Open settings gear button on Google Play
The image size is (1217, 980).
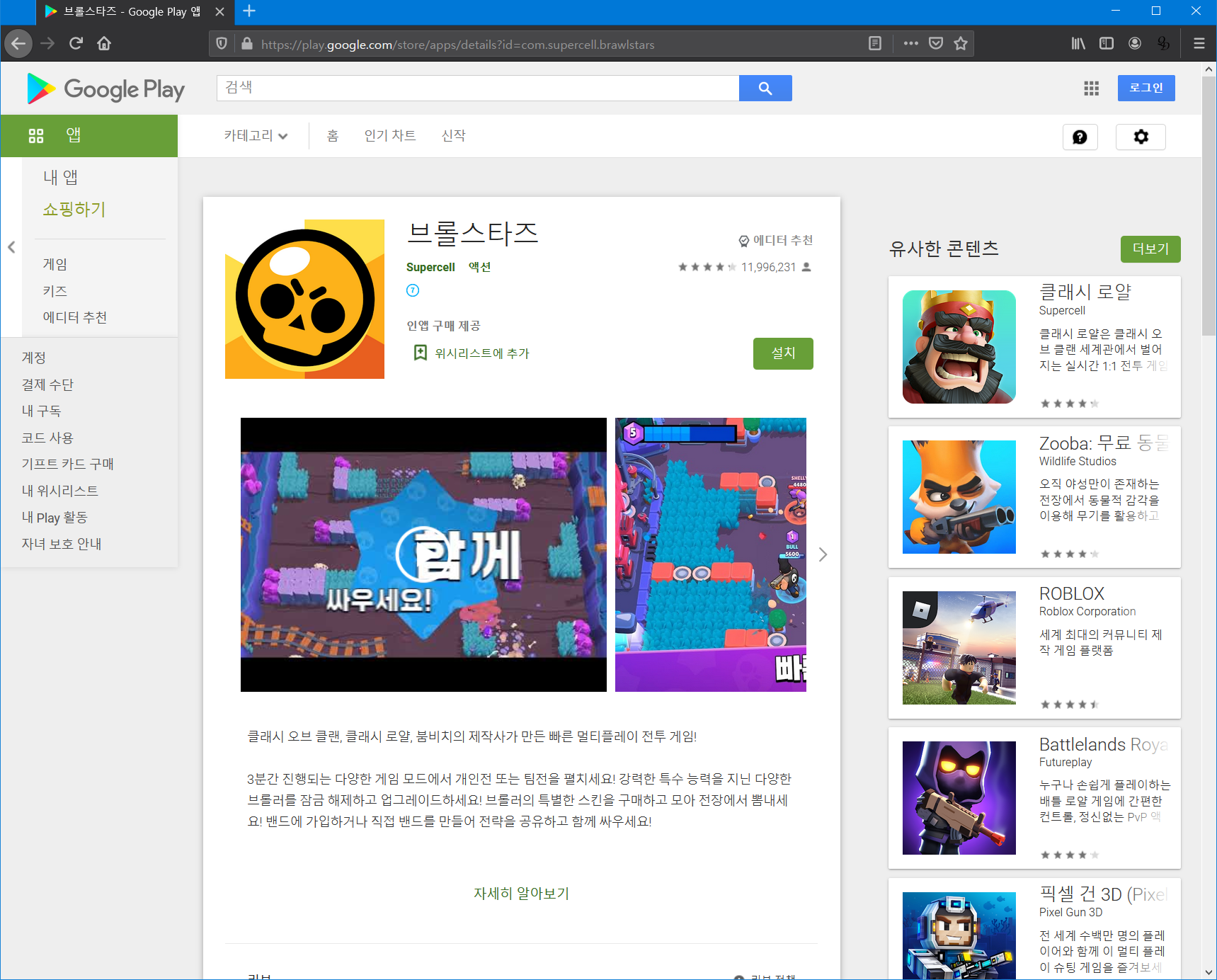[x=1141, y=137]
